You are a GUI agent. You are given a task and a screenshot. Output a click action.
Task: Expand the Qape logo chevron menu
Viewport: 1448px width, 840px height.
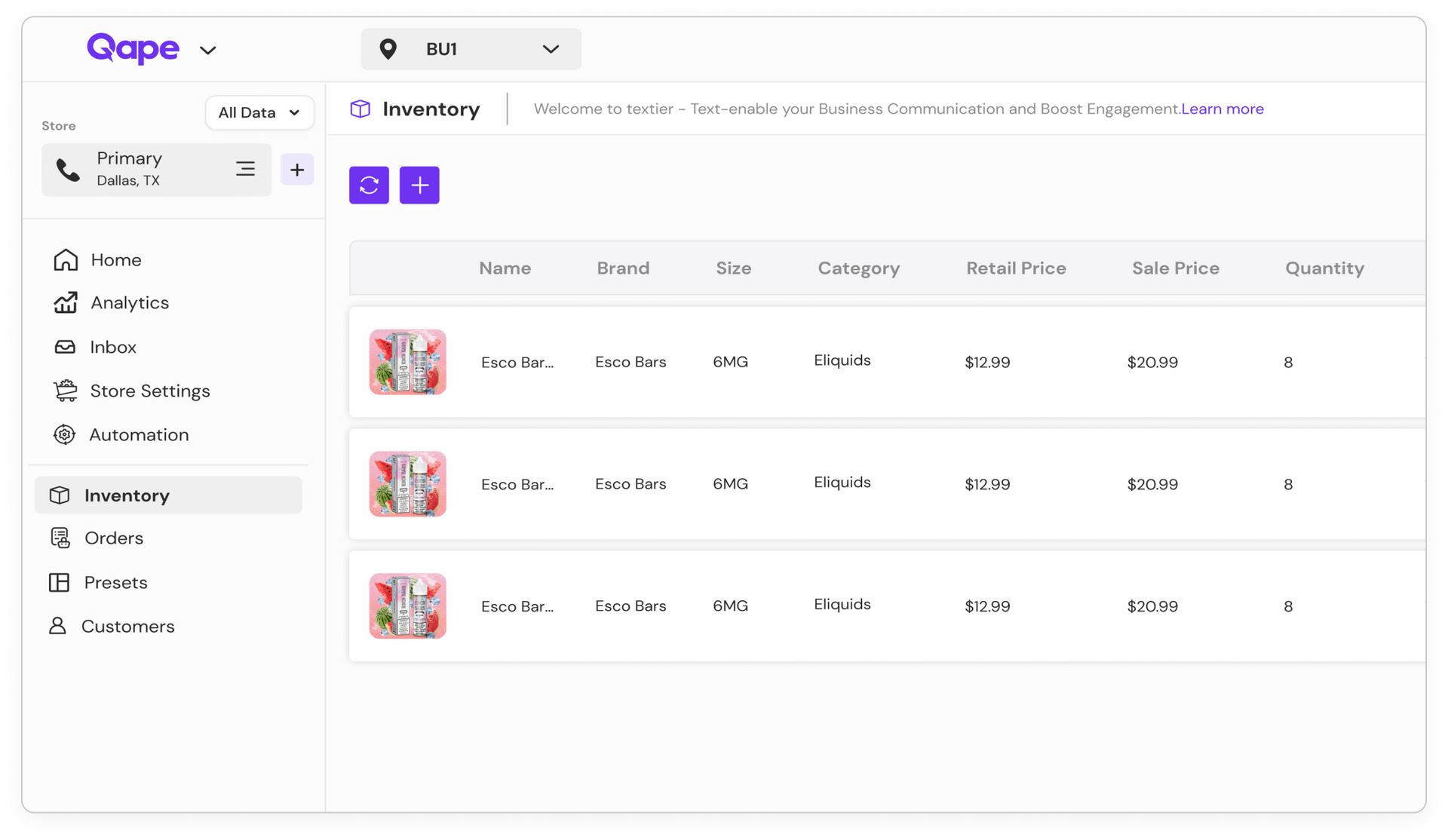pos(207,51)
